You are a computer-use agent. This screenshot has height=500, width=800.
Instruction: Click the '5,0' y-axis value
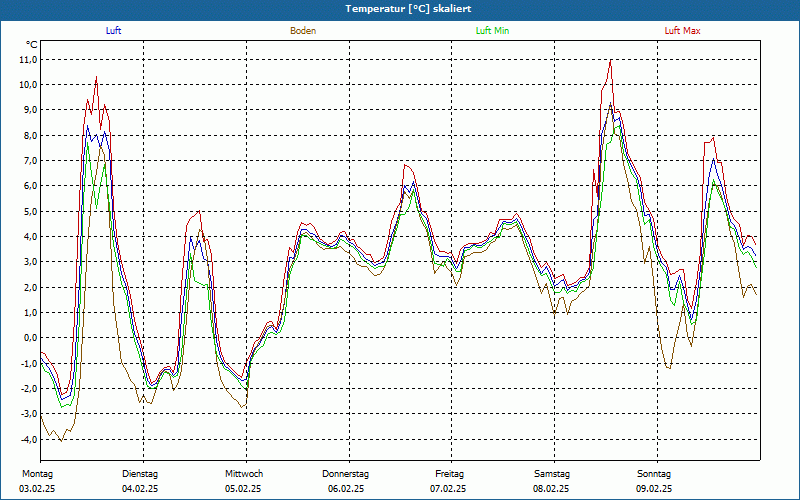point(30,211)
